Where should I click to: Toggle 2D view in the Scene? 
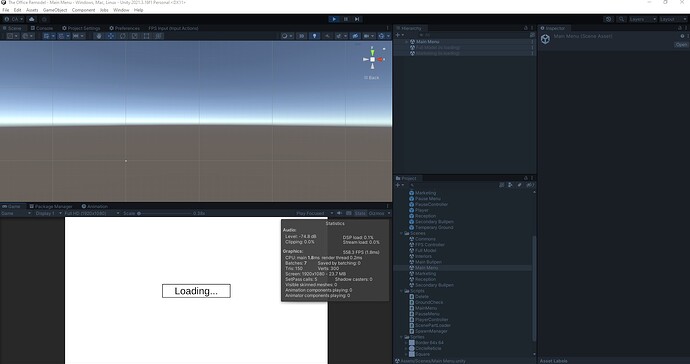[301, 36]
